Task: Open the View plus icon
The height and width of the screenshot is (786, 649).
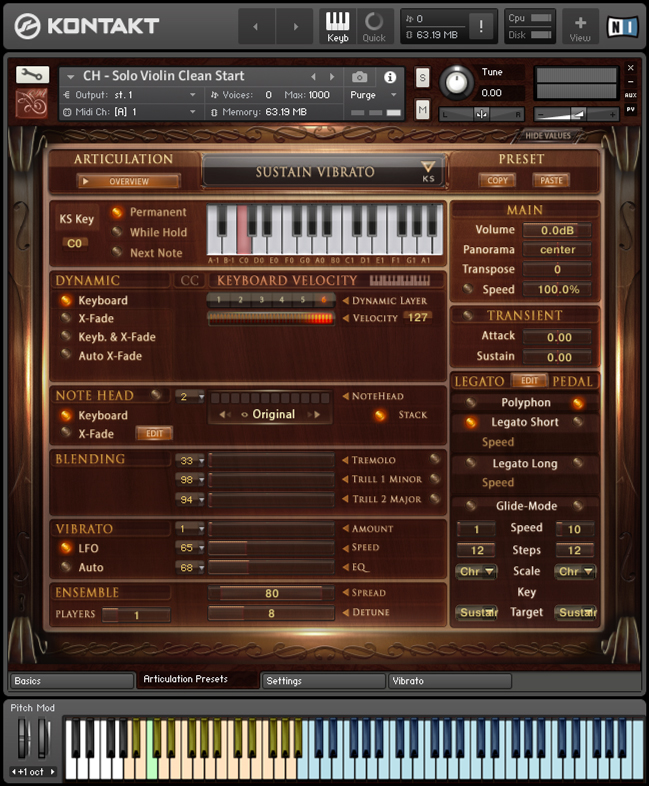Action: pos(580,27)
